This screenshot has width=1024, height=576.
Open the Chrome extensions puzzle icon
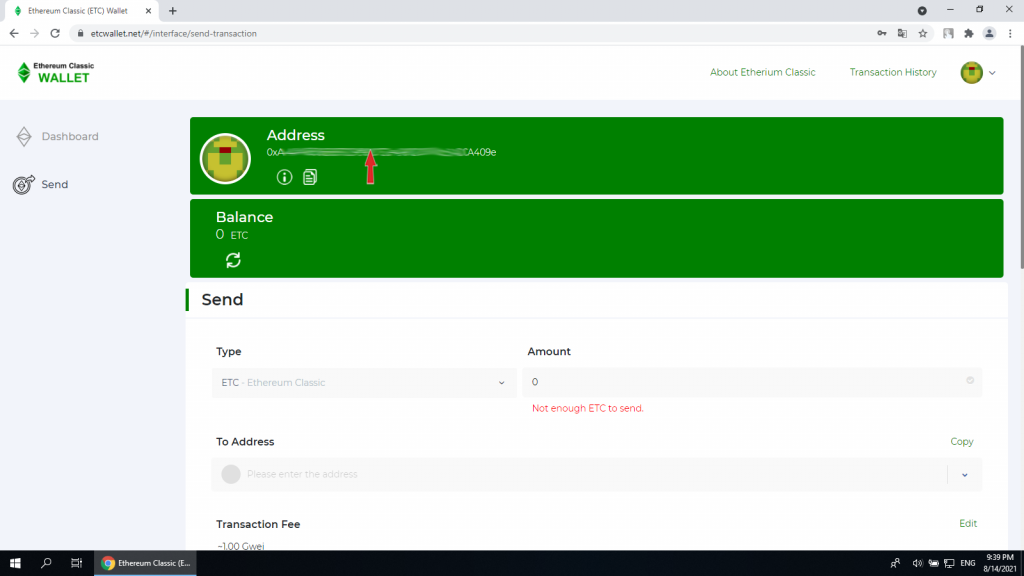coord(968,33)
